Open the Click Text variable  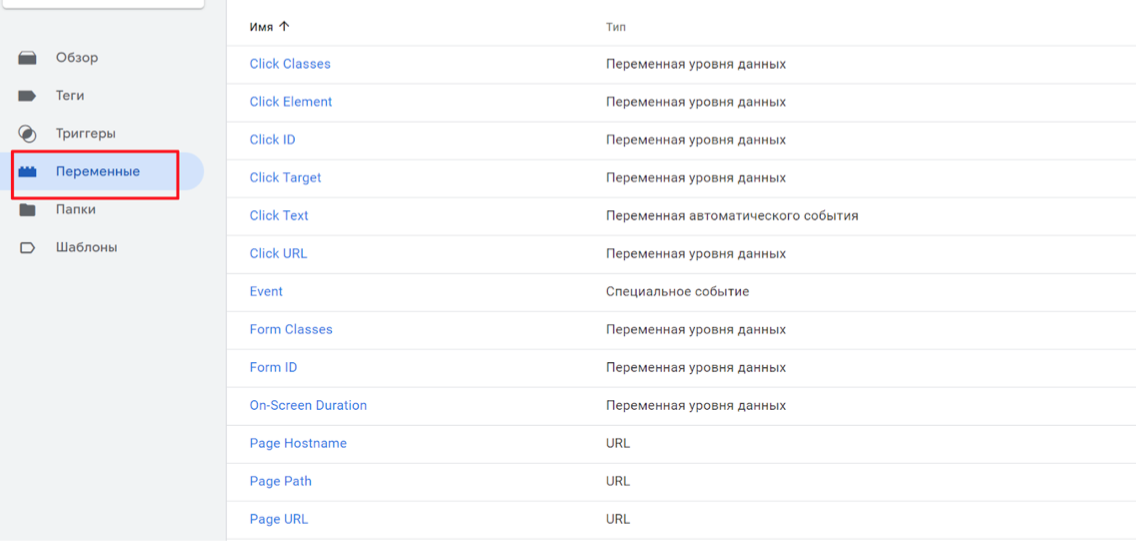pyautogui.click(x=279, y=215)
